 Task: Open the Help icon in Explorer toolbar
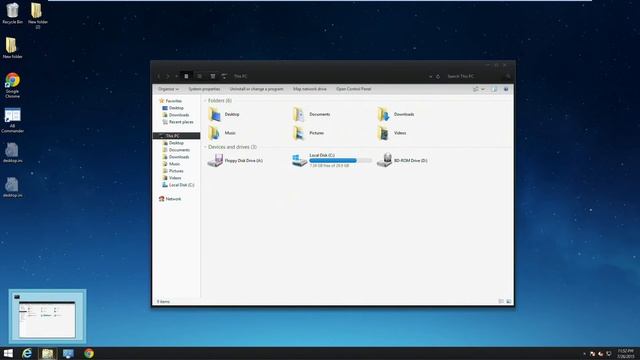pyautogui.click(x=506, y=89)
